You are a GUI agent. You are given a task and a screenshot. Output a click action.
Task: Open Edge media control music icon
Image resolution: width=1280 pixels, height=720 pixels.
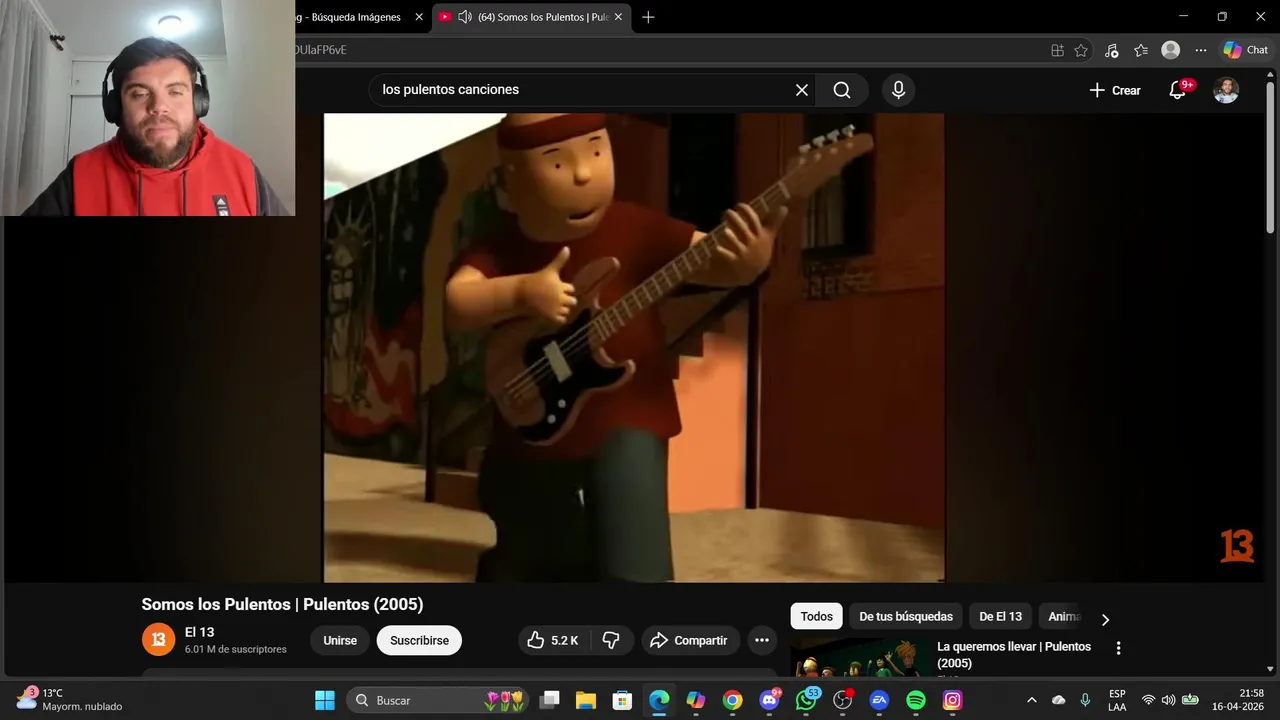(1111, 50)
